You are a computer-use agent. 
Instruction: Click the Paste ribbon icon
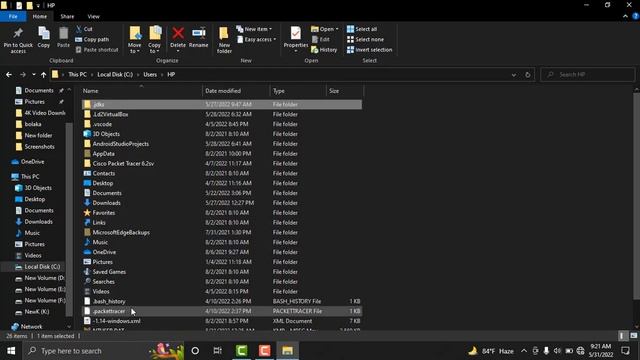coord(63,38)
